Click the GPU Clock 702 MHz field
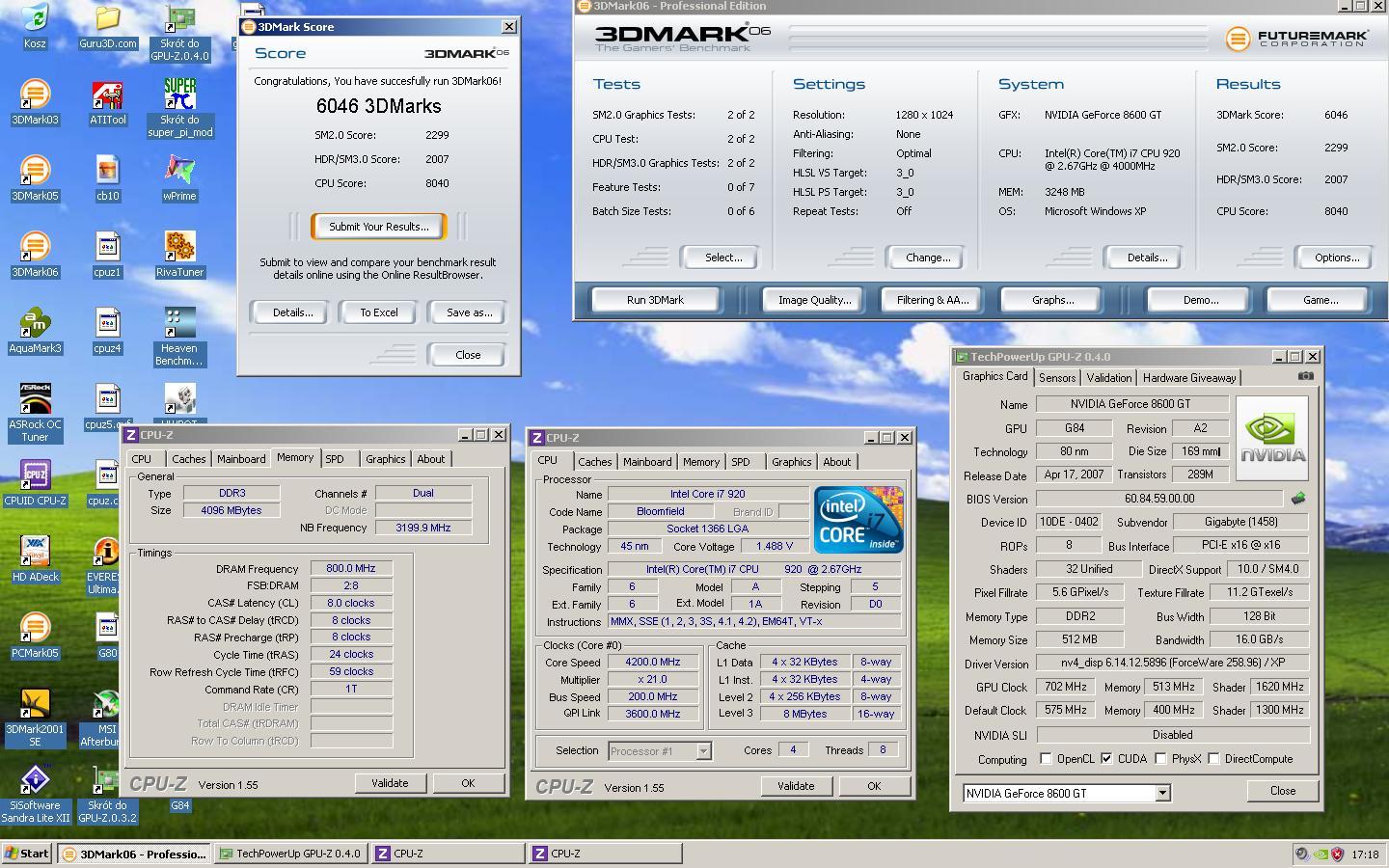The width and height of the screenshot is (1389, 868). tap(1066, 687)
